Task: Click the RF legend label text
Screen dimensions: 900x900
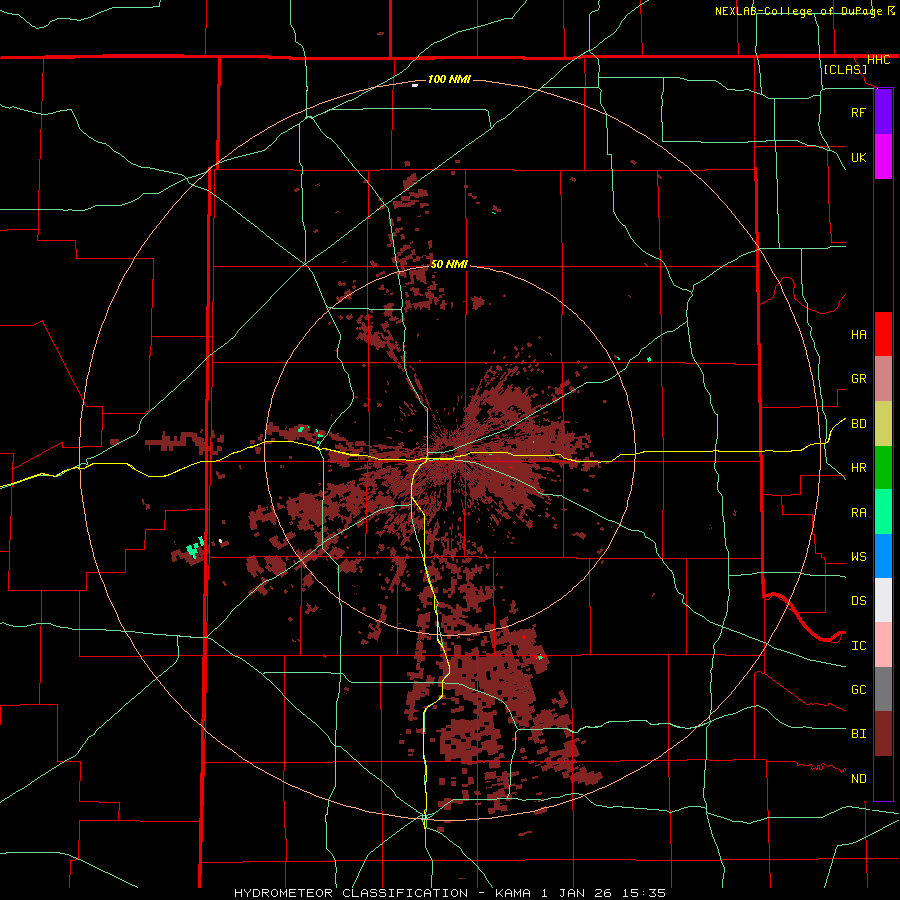Action: click(x=858, y=112)
